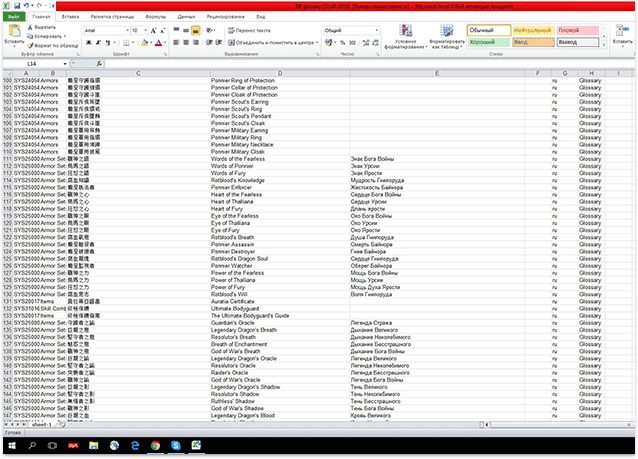
Task: Toggle bold formatting (Ж)
Action: 89,43
